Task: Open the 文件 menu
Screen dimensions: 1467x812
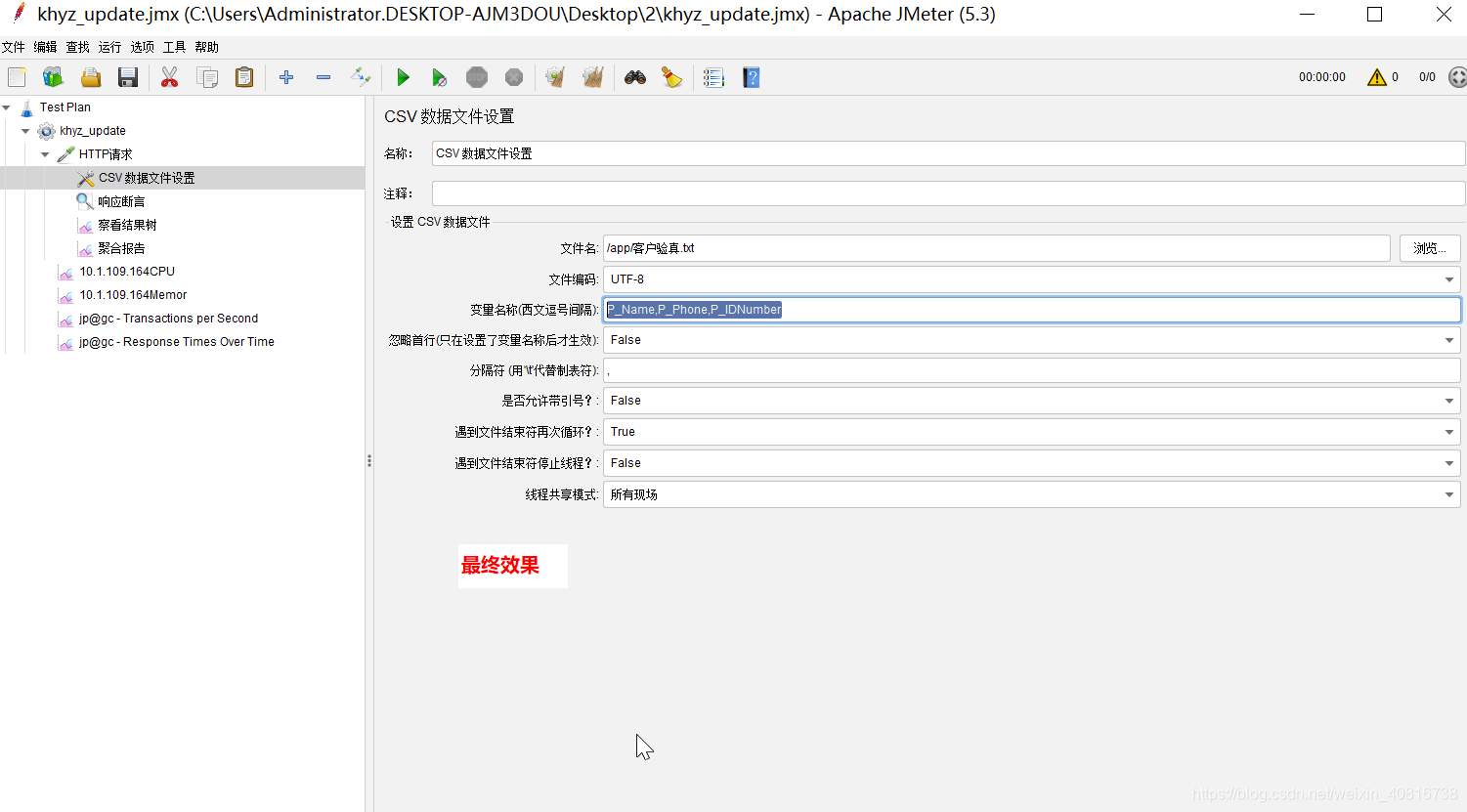Action: coord(14,47)
